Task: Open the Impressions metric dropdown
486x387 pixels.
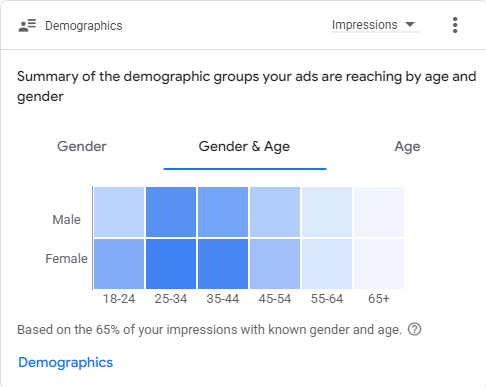Action: tap(375, 25)
